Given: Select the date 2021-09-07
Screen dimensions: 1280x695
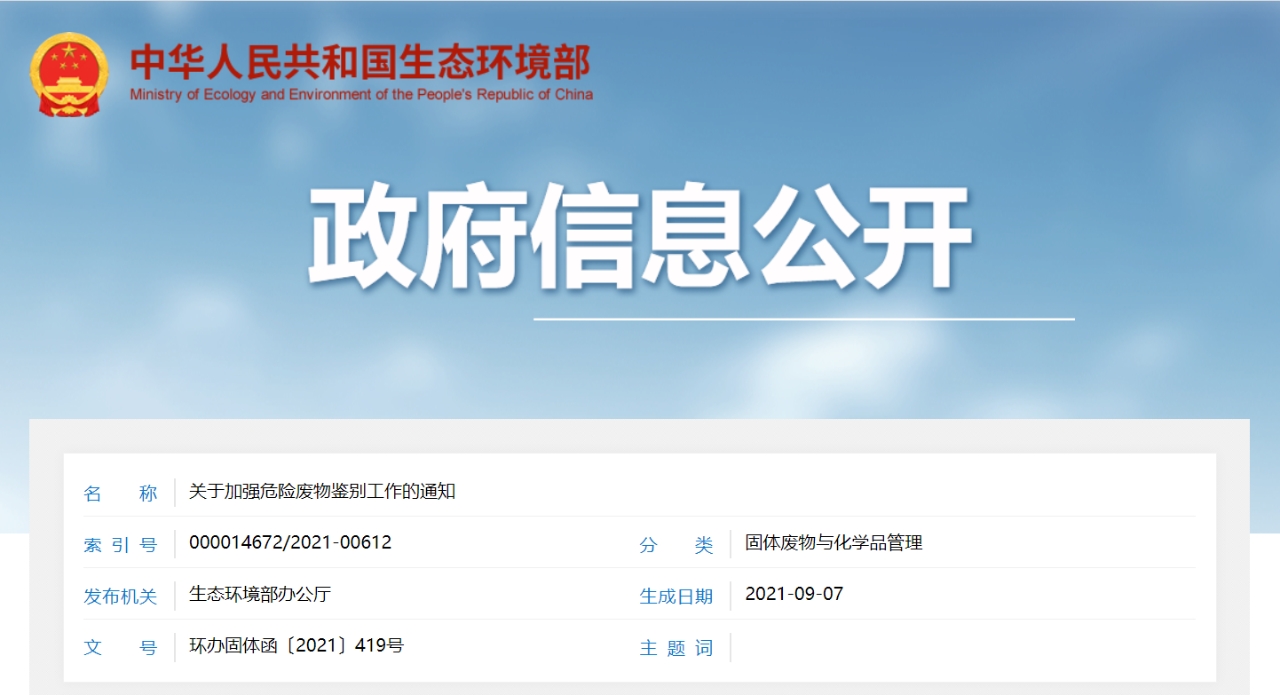Looking at the screenshot, I should [x=794, y=594].
